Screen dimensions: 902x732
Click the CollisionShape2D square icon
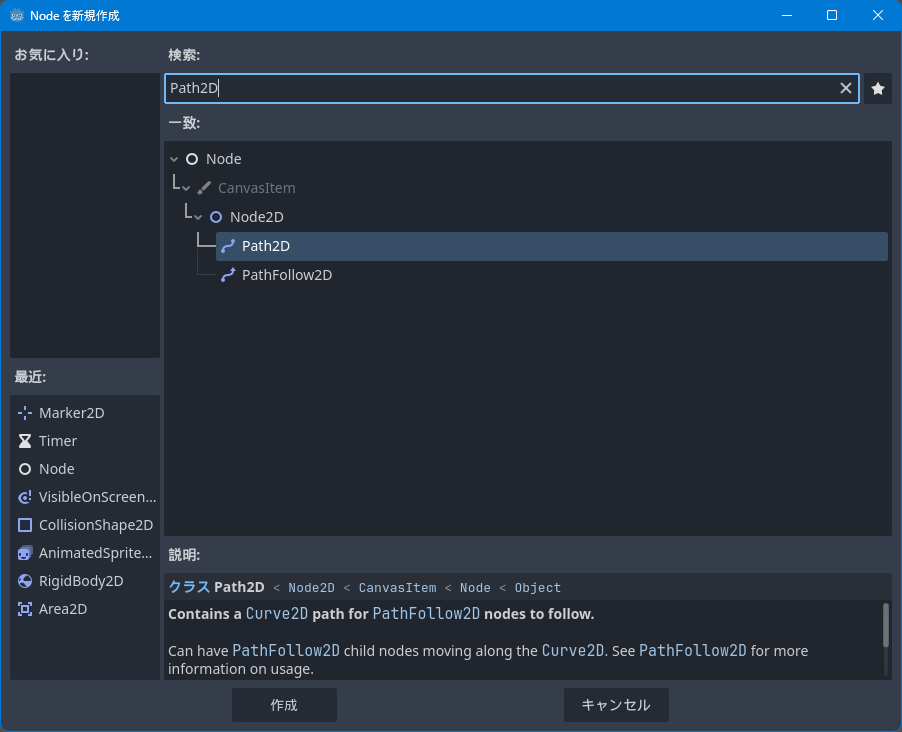25,525
